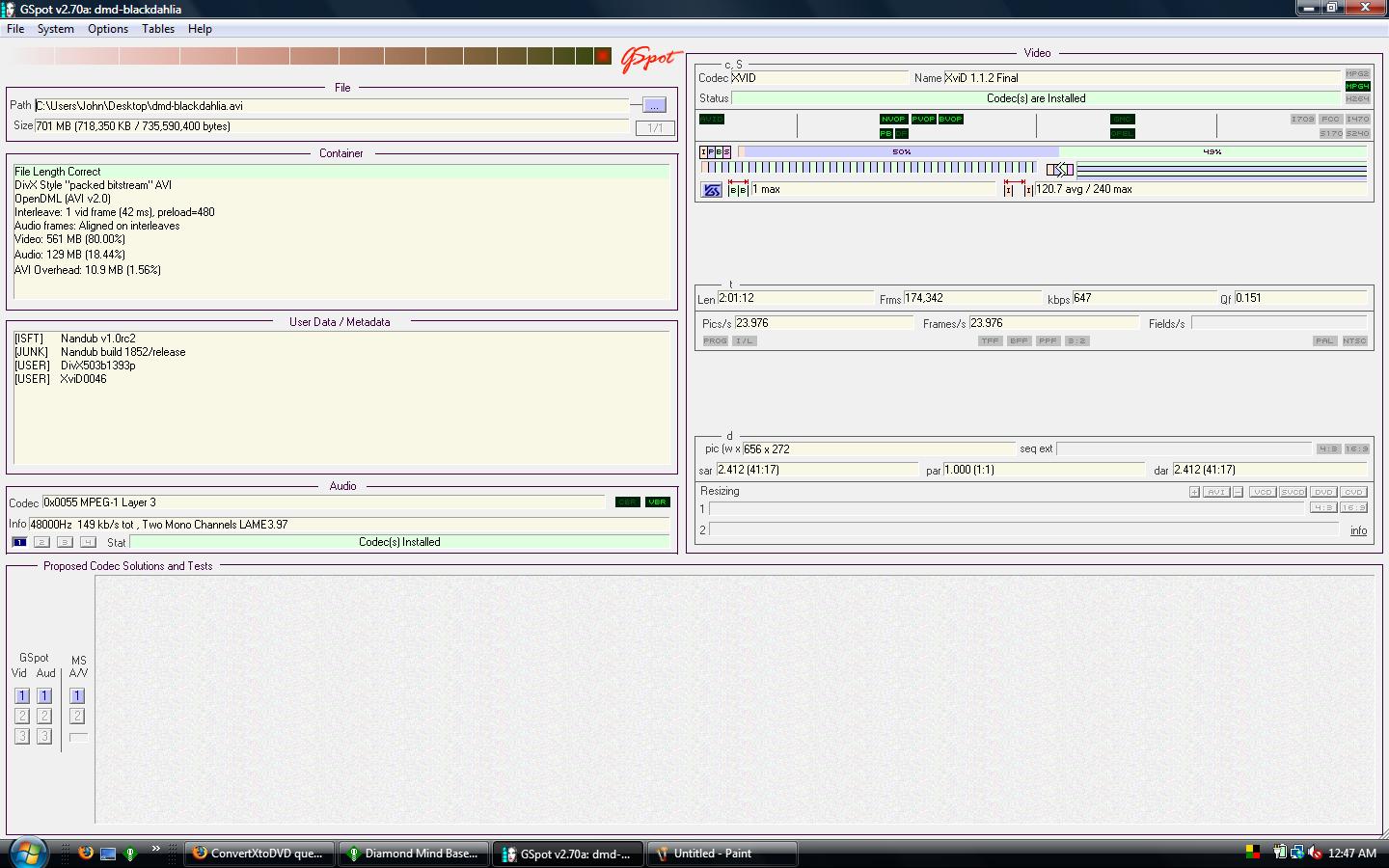The height and width of the screenshot is (868, 1389).
Task: Select audio stream 4 button
Action: coord(88,542)
